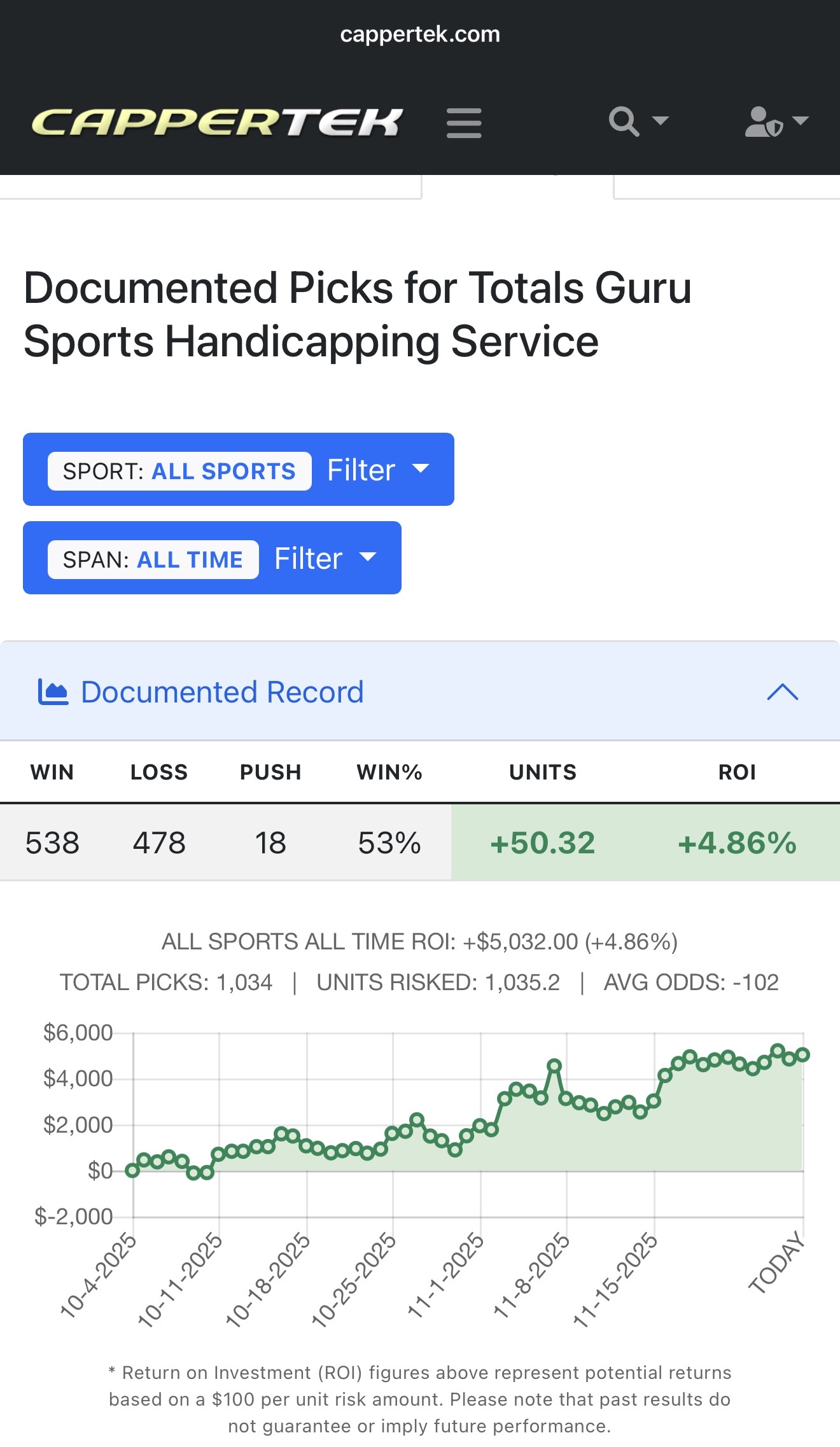Click the TODAY data point on chart
The width and height of the screenshot is (840, 1447).
[x=802, y=1055]
